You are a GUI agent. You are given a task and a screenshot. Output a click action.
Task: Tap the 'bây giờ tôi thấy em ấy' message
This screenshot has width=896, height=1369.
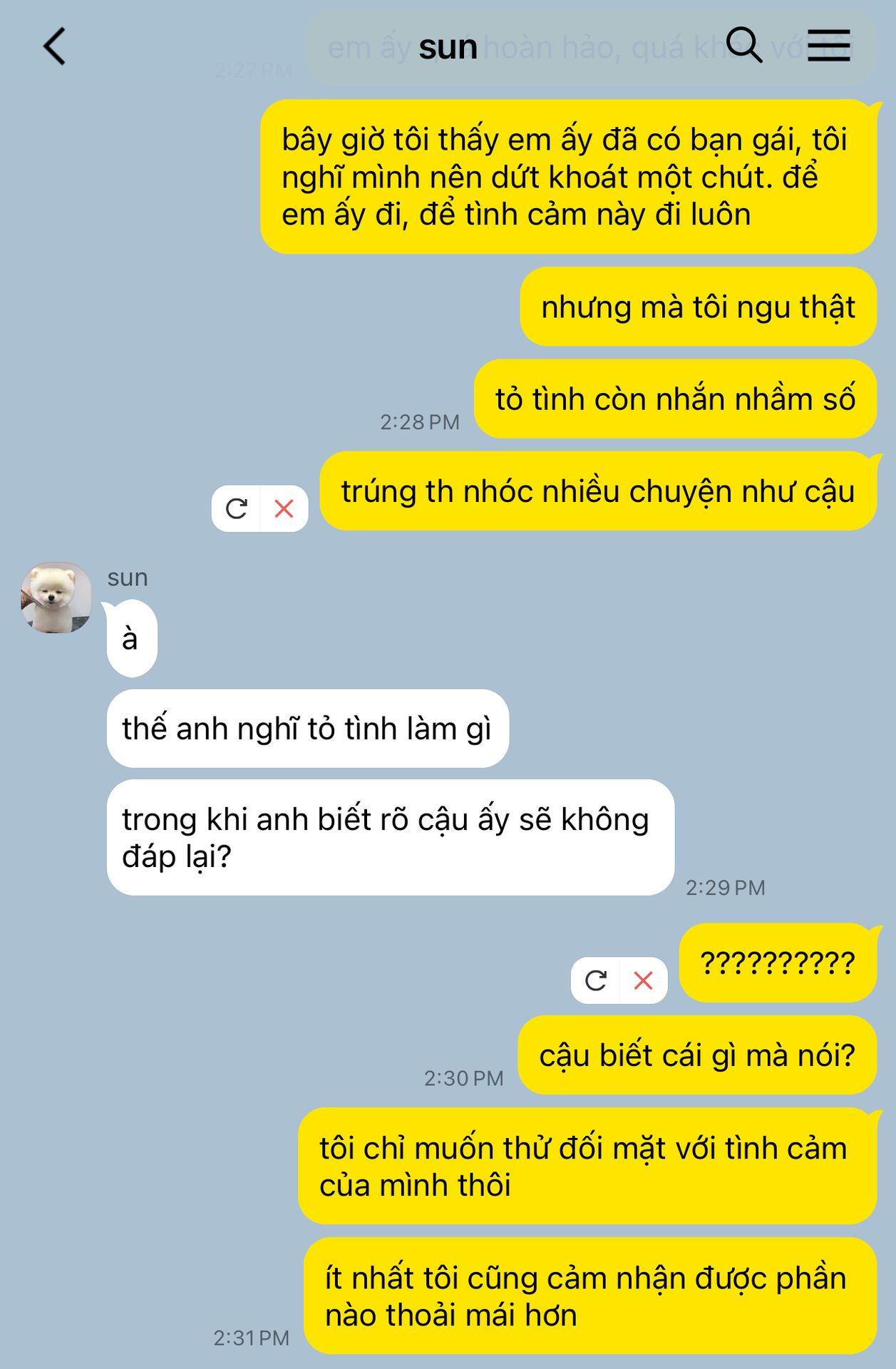[569, 177]
